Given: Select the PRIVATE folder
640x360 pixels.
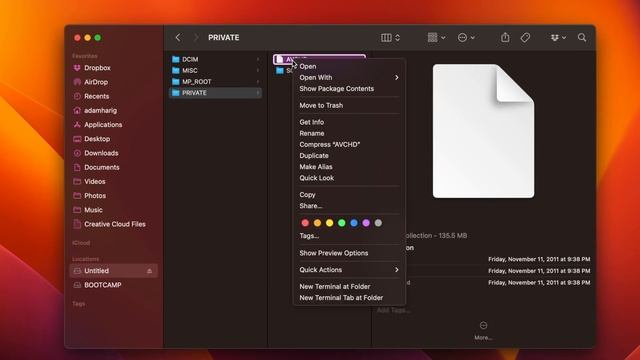Looking at the screenshot, I should [216, 93].
